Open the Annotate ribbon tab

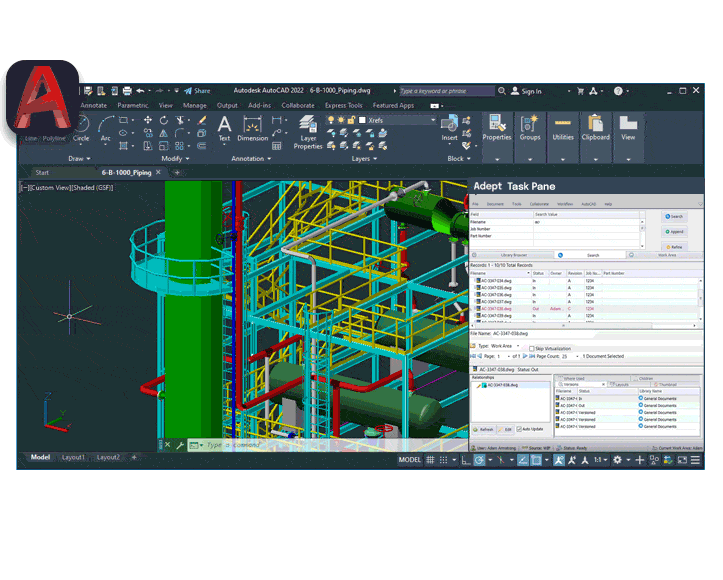[x=94, y=106]
